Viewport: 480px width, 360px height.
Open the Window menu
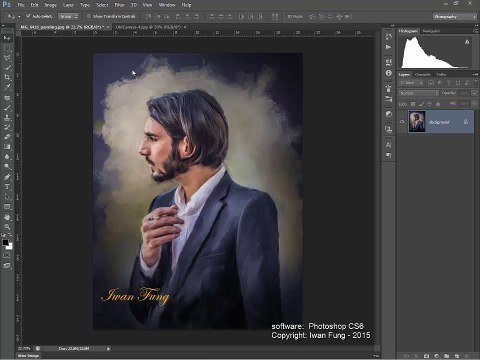coord(167,5)
